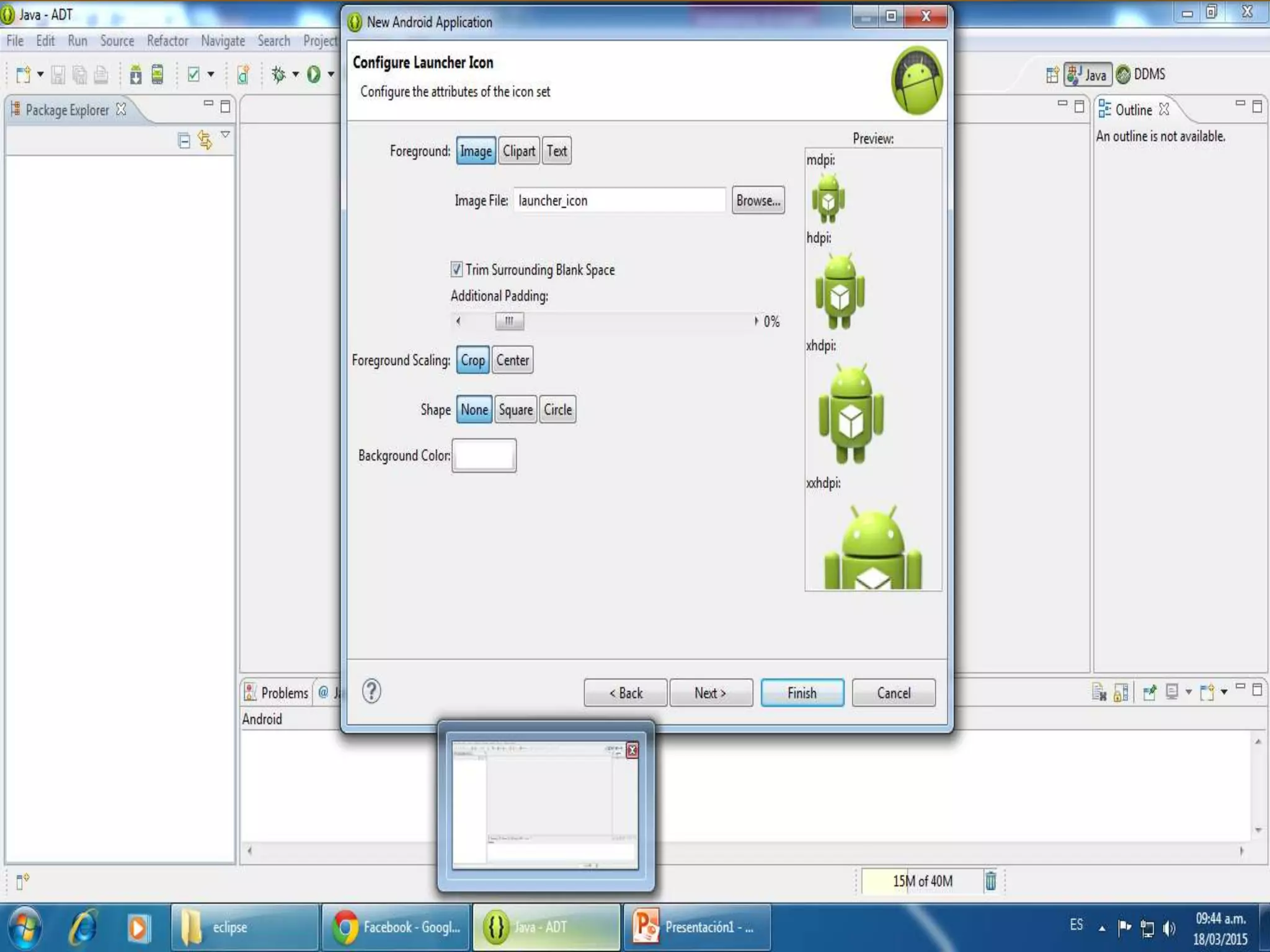The width and height of the screenshot is (1270, 952).
Task: Click Link with Editor icon
Action: [205, 141]
